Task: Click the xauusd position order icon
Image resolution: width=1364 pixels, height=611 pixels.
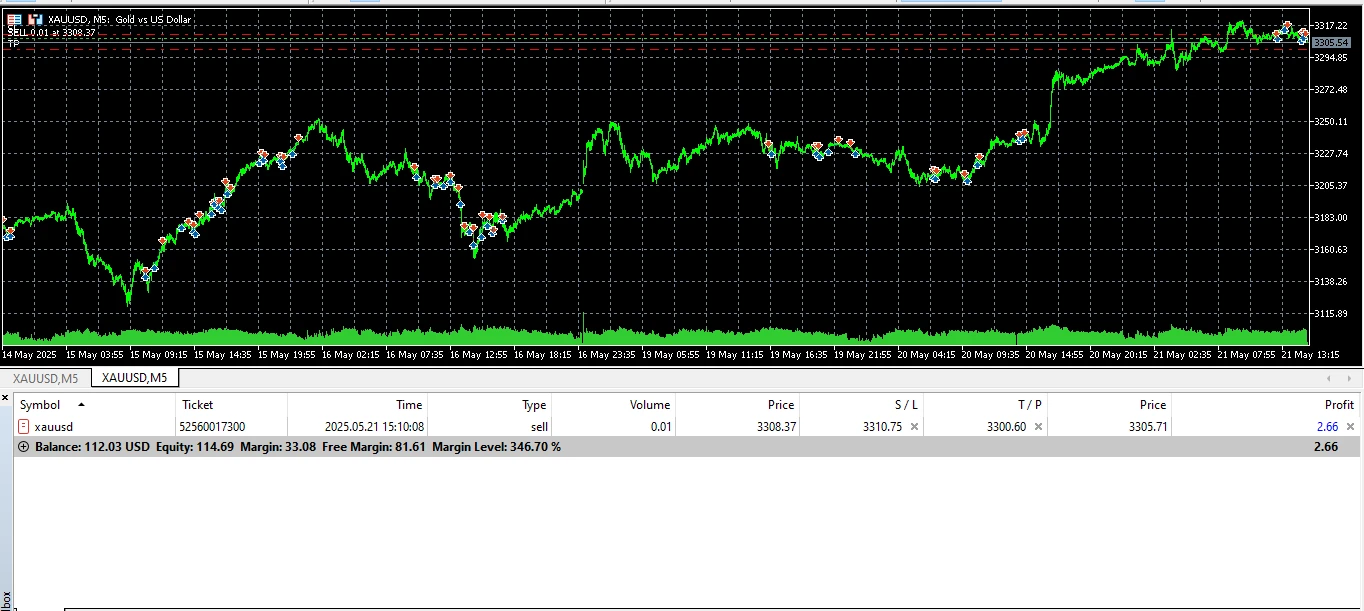Action: point(24,427)
